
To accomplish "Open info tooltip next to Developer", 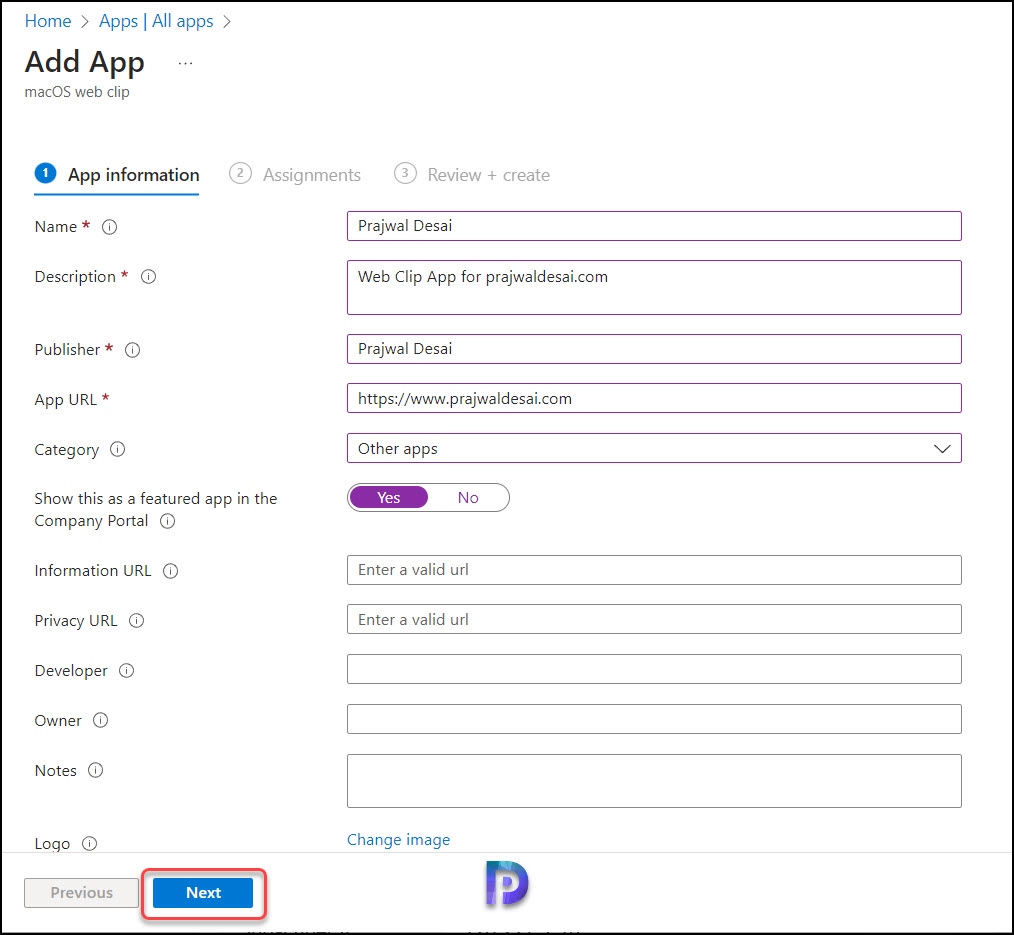I will 126,671.
